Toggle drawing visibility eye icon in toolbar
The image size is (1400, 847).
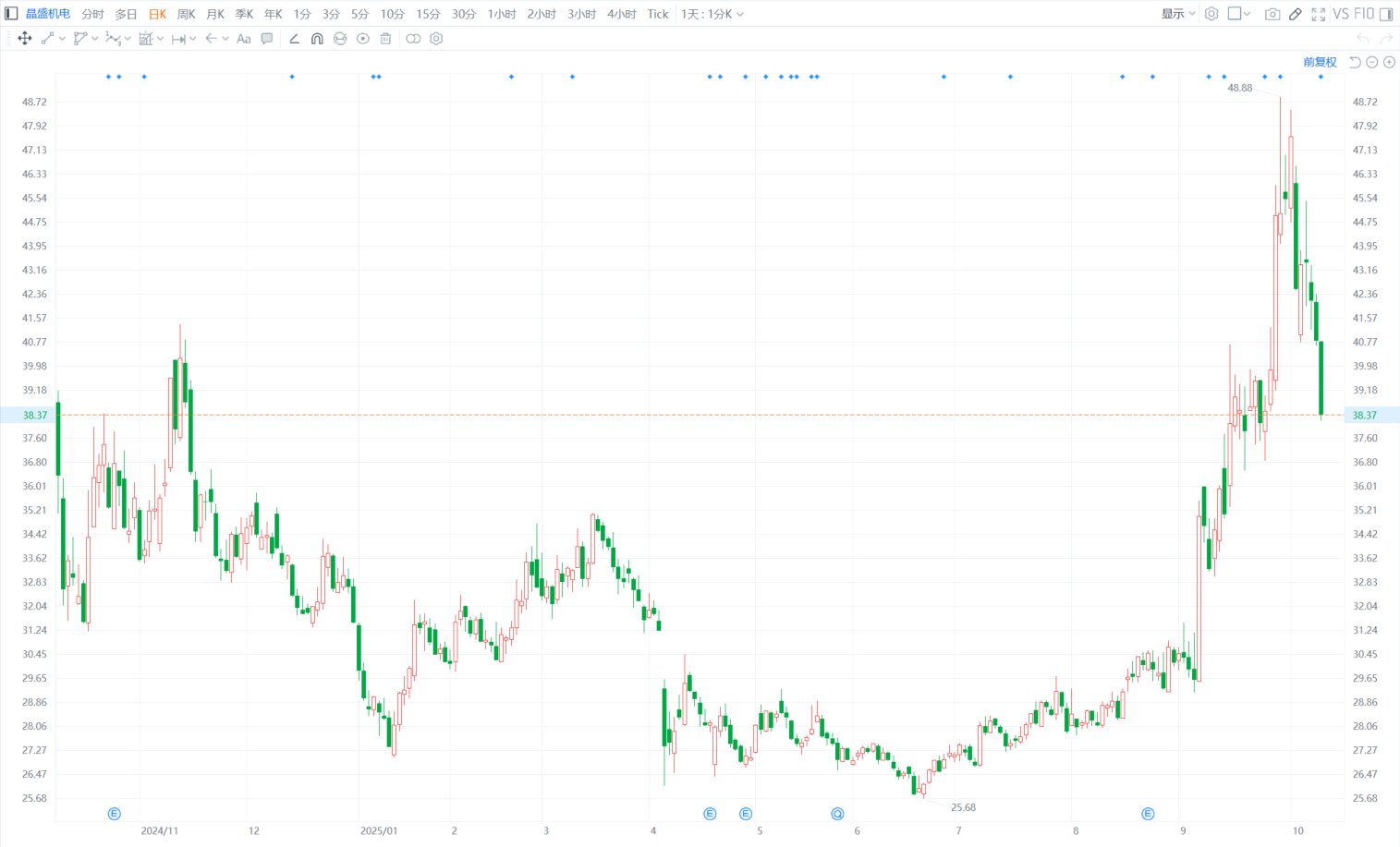coord(363,39)
